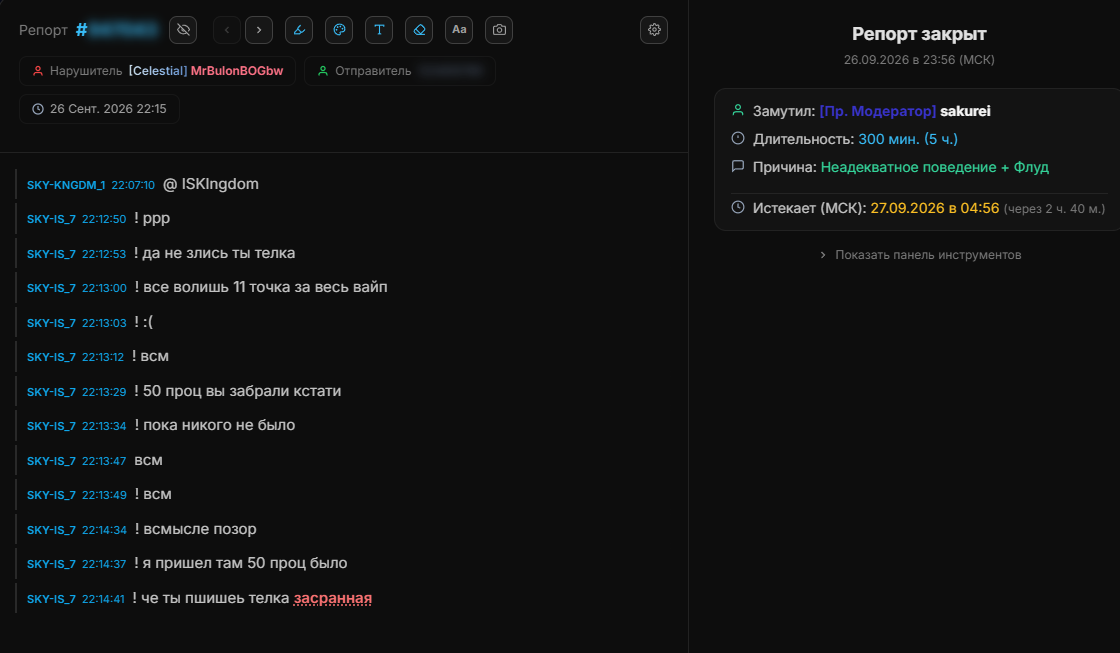Image resolution: width=1120 pixels, height=653 pixels.
Task: Click moderator name sakurei
Action: pos(965,111)
